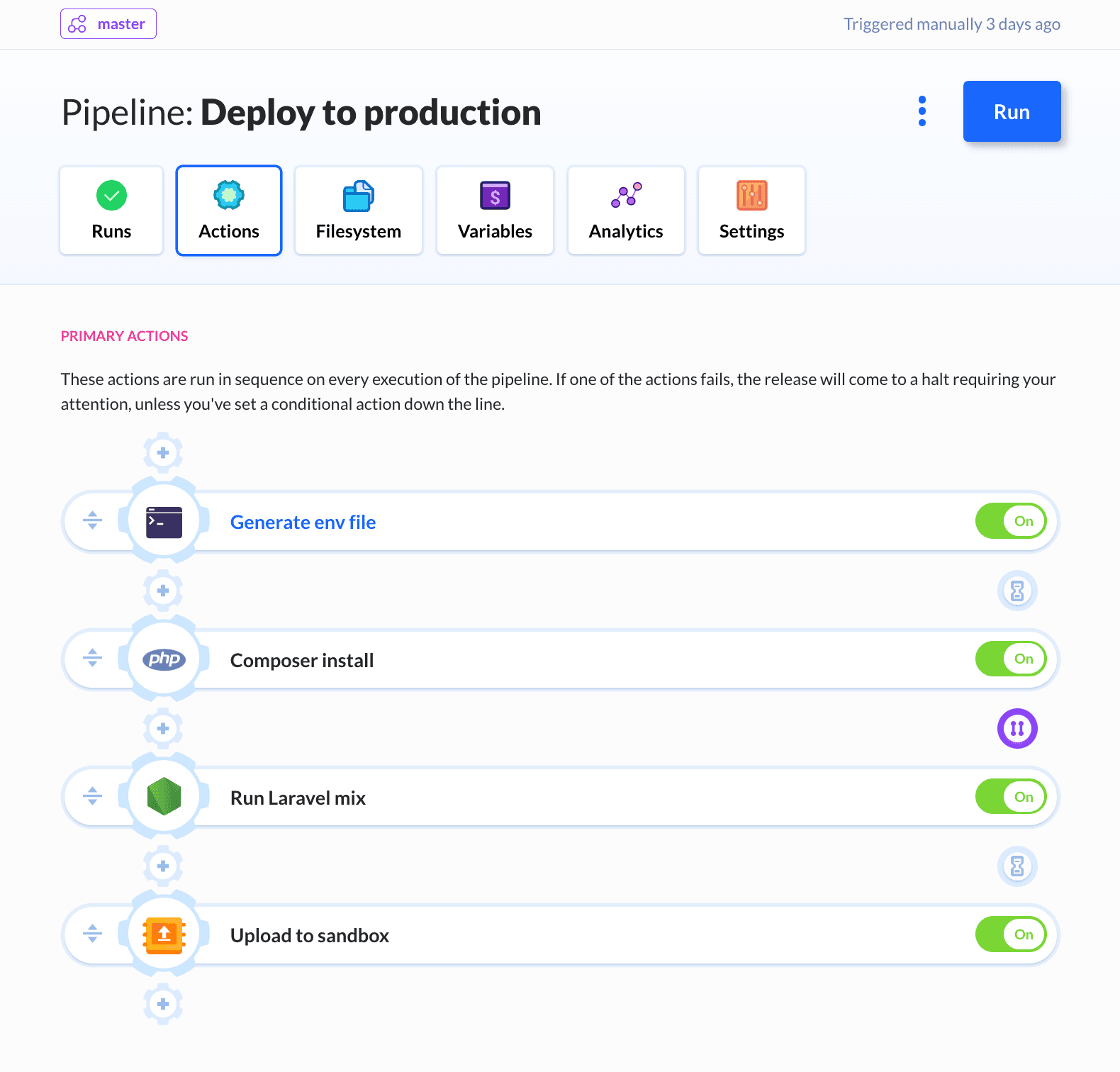Viewport: 1120px width, 1072px height.
Task: Open the three-dot pipeline options menu
Action: pos(922,111)
